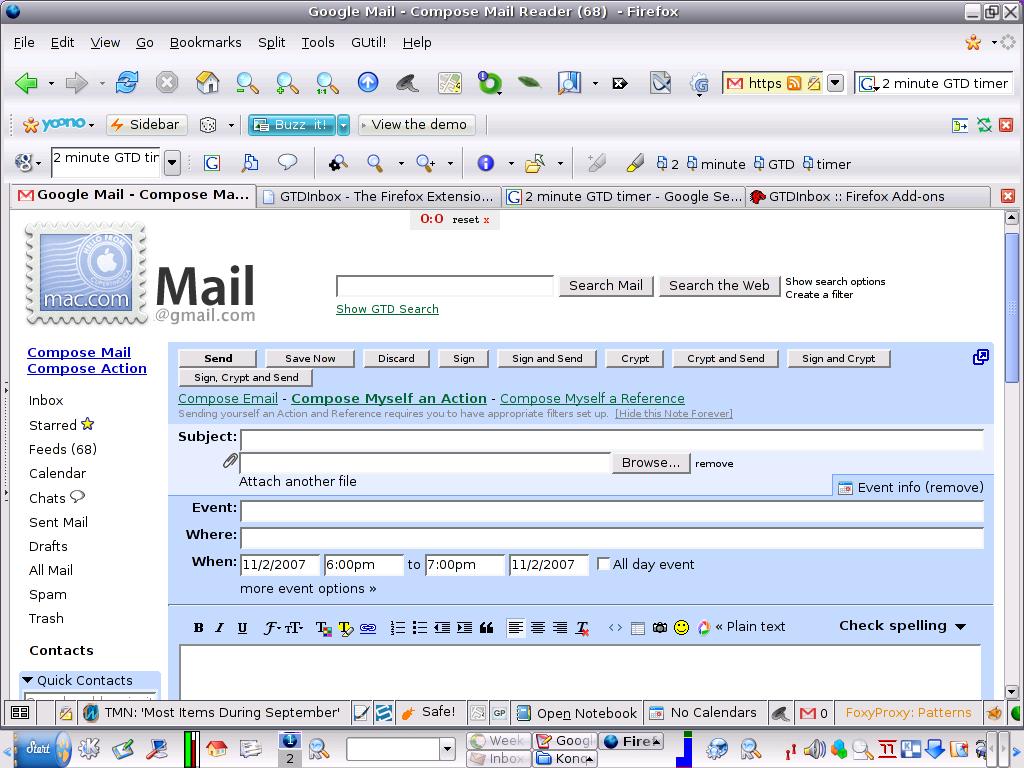Click the Send button
The height and width of the screenshot is (768, 1024).
(x=218, y=359)
